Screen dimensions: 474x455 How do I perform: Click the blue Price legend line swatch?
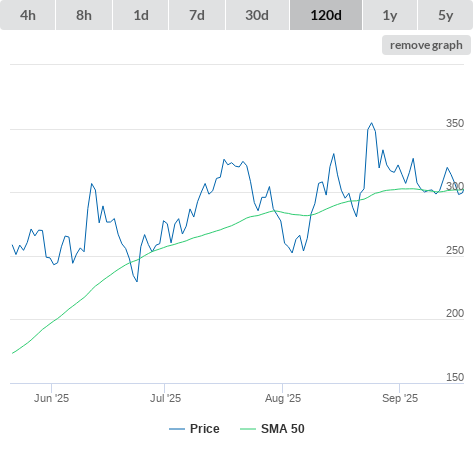tap(177, 429)
